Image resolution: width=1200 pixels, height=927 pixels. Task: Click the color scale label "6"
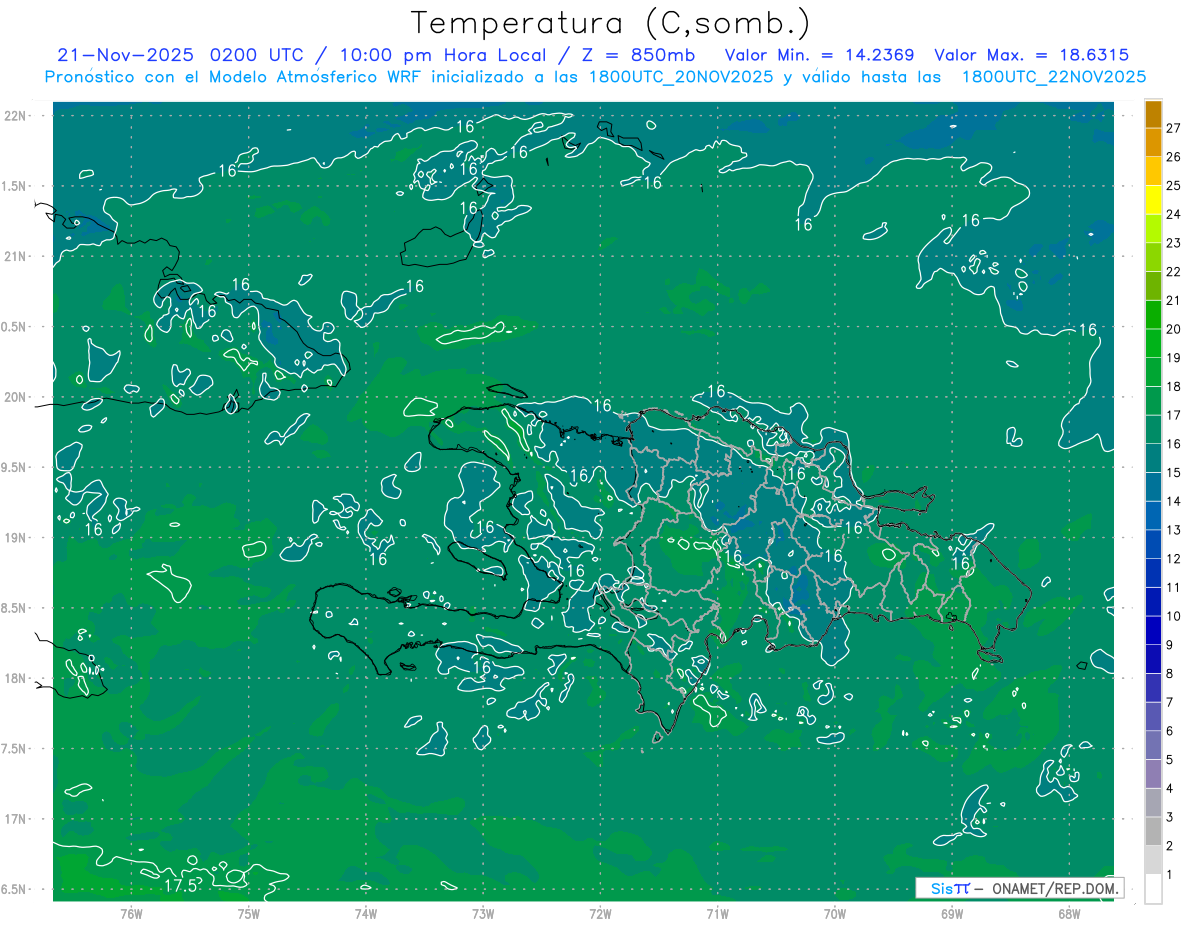(x=1170, y=732)
